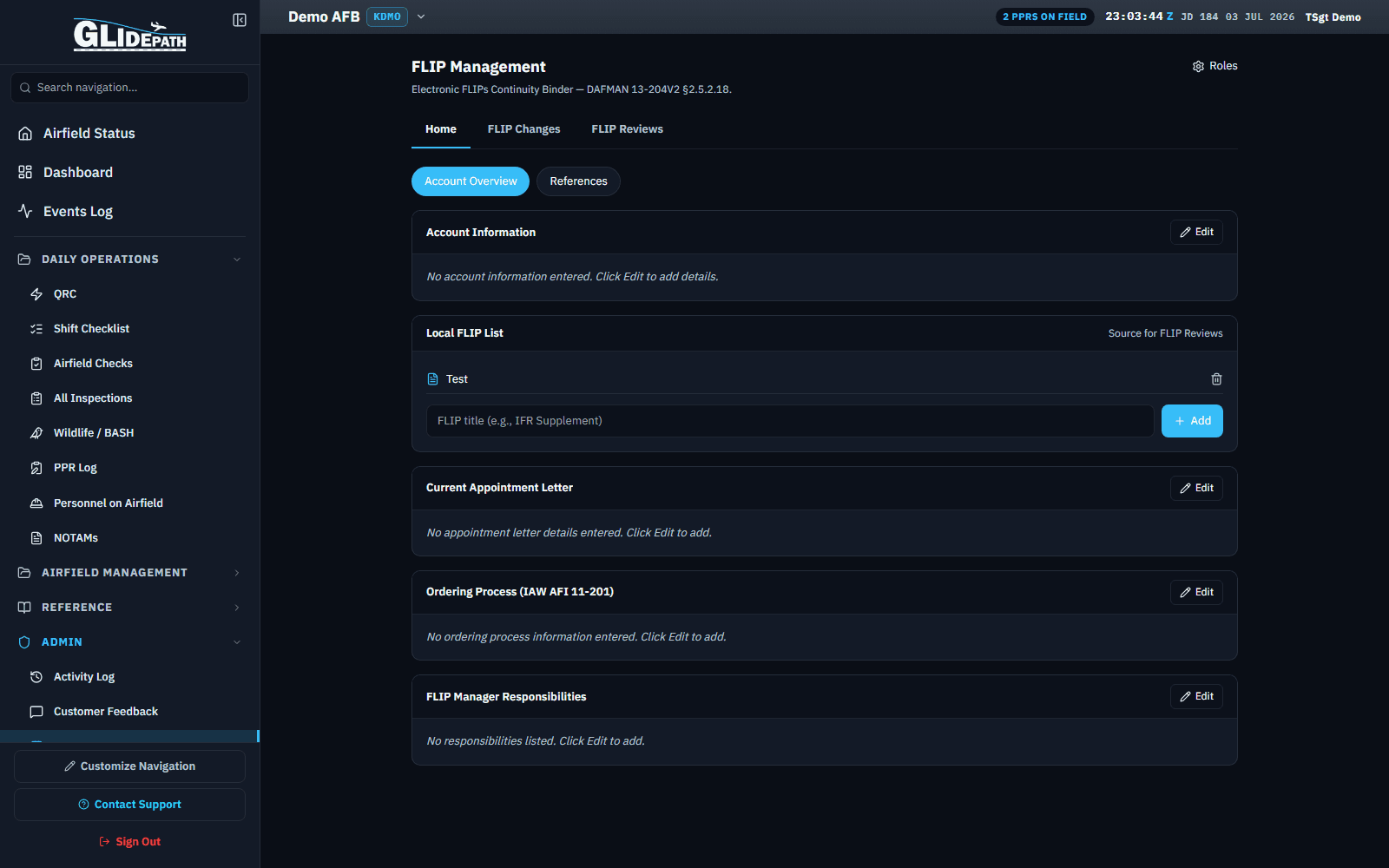Click the Personnel on Airfield hardhat icon
This screenshot has width=1389, height=868.
tap(36, 503)
